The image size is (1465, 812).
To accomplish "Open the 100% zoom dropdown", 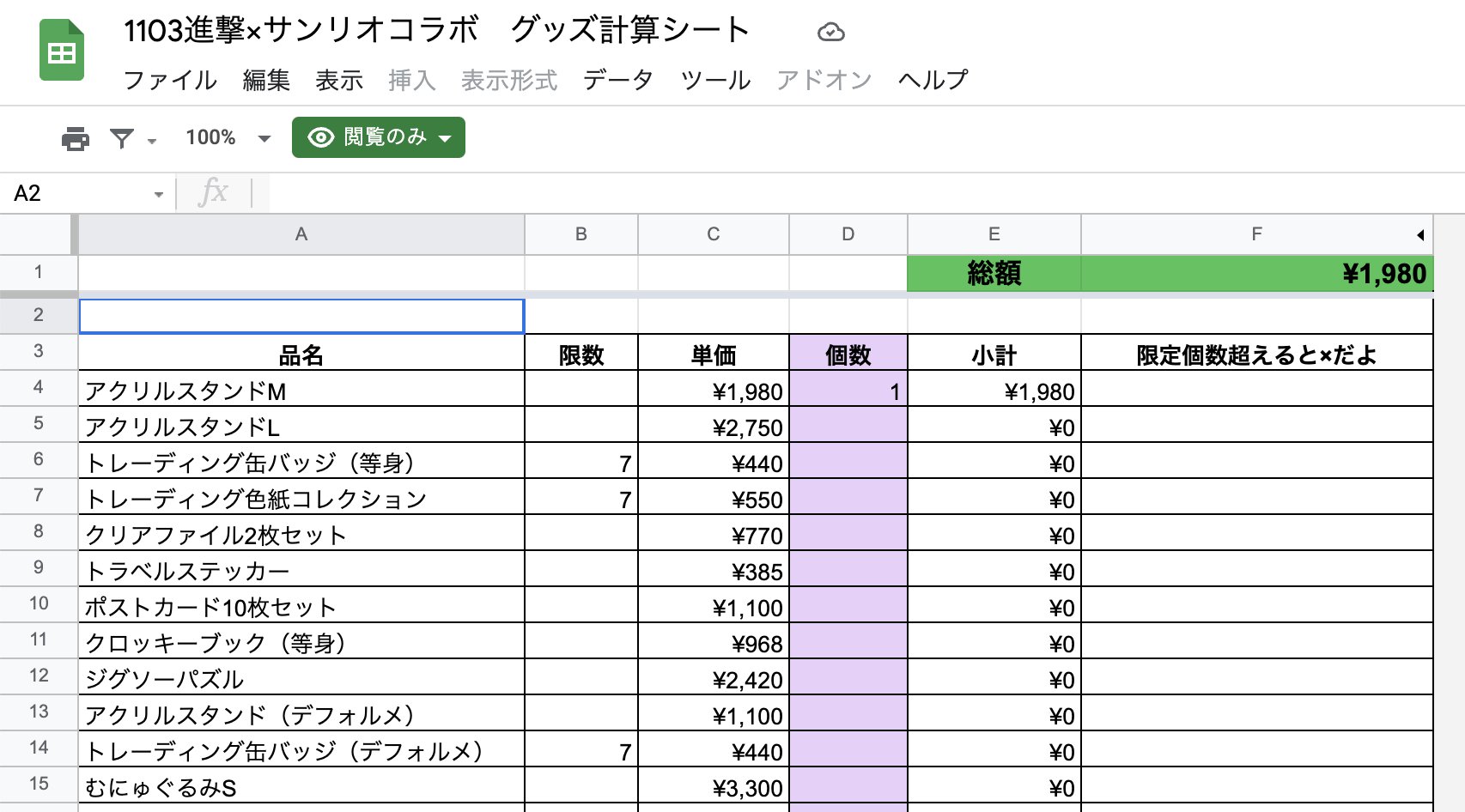I will [228, 137].
